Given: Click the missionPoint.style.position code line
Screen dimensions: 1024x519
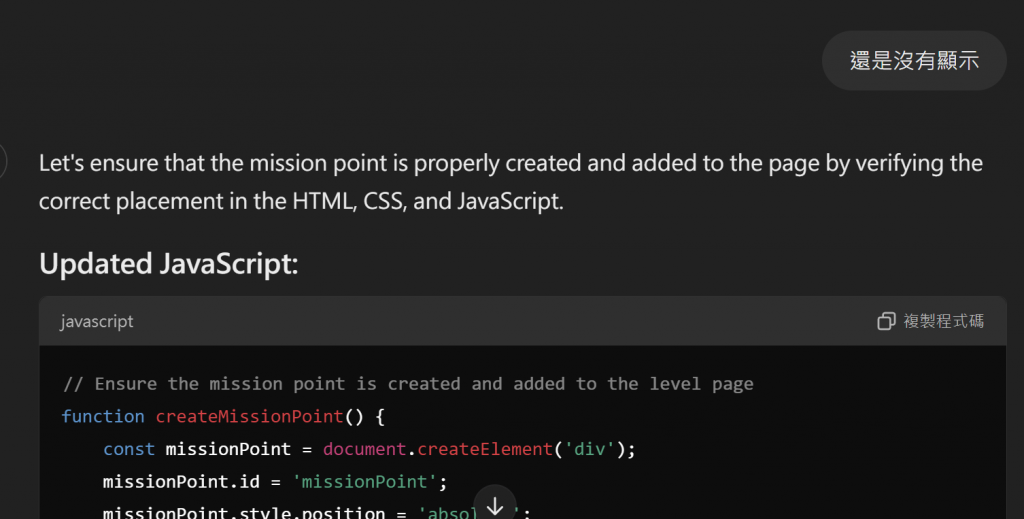Looking at the screenshot, I should pos(317,511).
